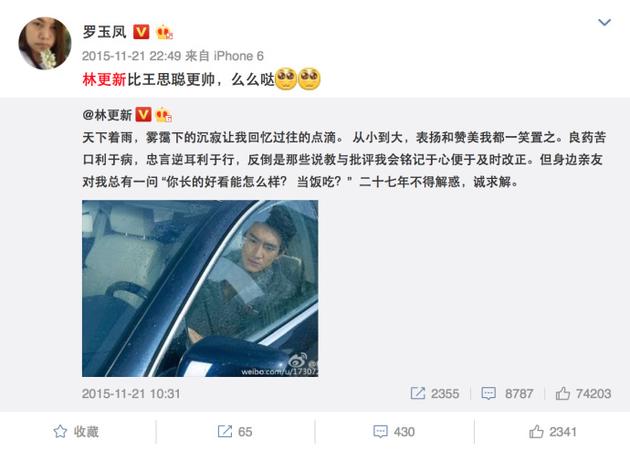The image size is (630, 450).
Task: Open comments using the 430 button
Action: click(x=394, y=432)
